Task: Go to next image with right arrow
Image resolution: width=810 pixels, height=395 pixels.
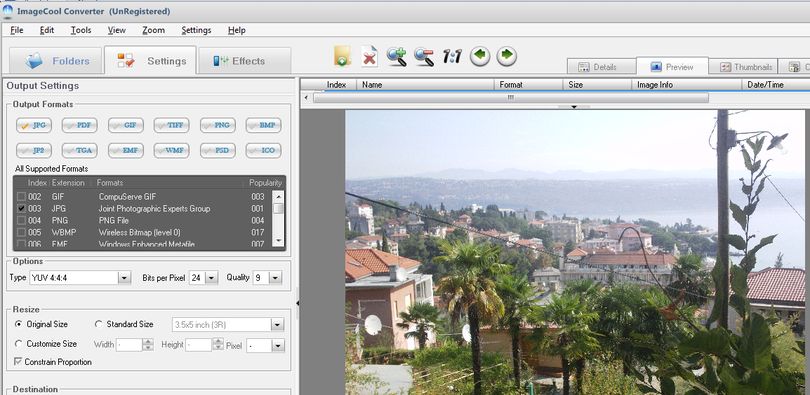Action: (507, 56)
